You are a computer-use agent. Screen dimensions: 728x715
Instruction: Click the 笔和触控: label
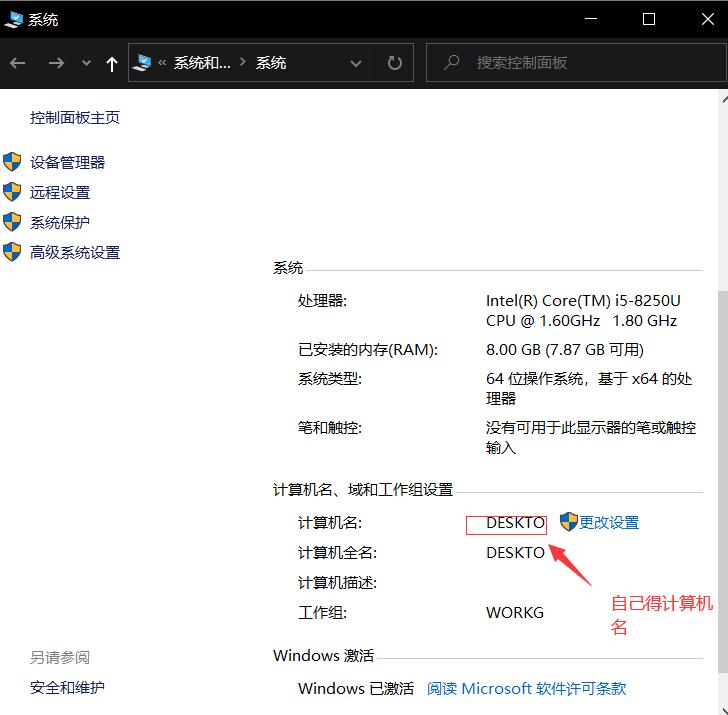click(330, 428)
